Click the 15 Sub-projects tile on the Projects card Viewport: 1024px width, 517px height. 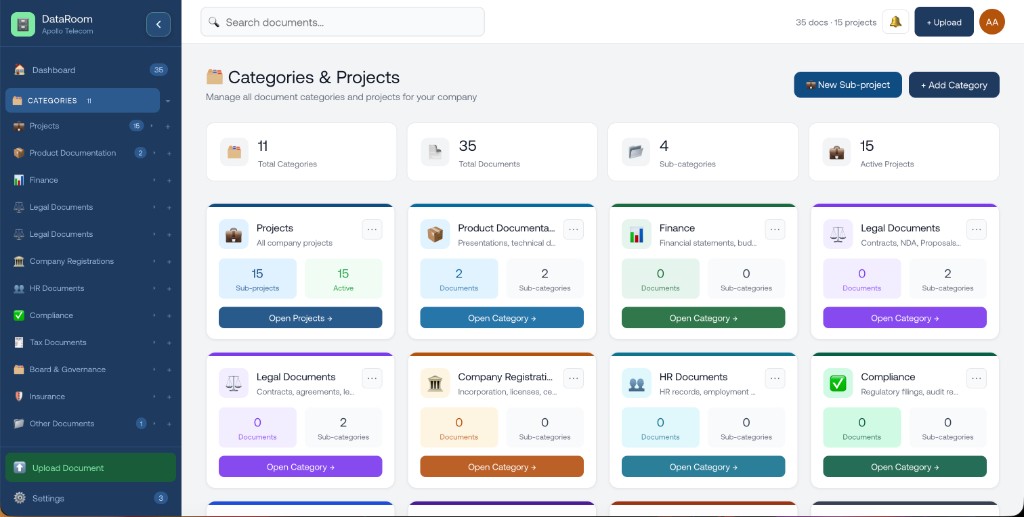[x=257, y=279]
